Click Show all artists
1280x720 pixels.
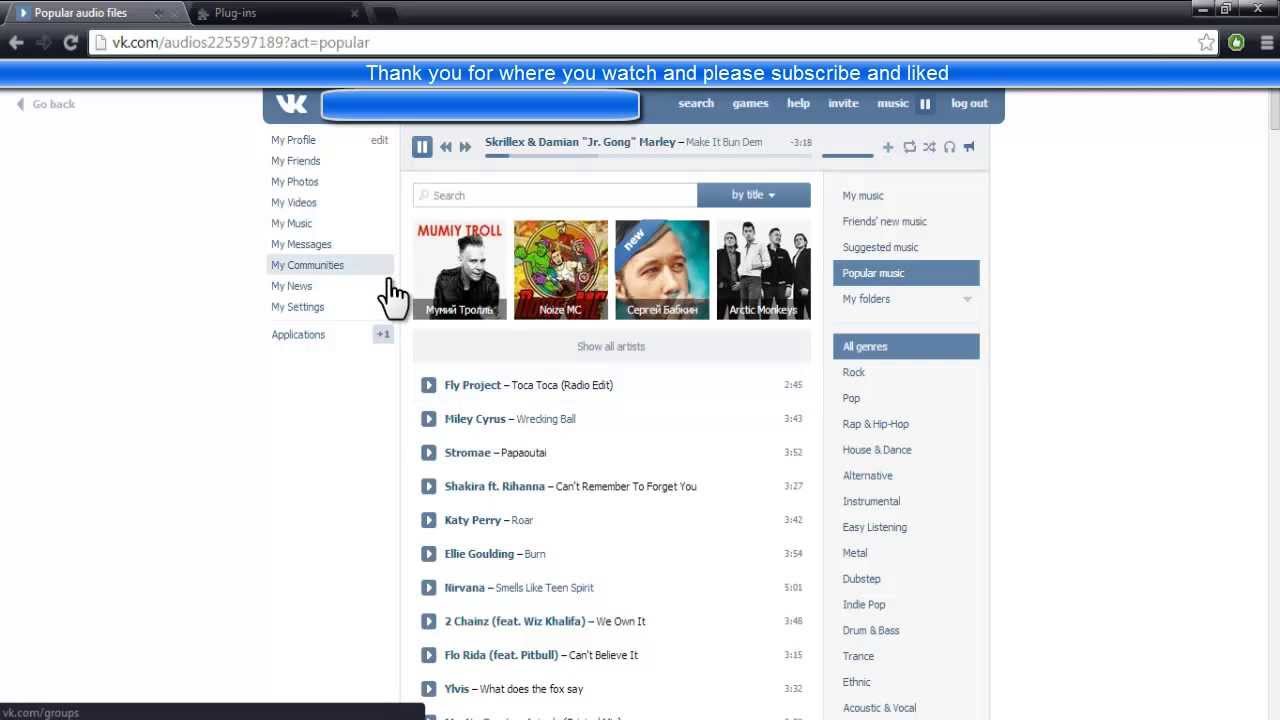coord(611,347)
